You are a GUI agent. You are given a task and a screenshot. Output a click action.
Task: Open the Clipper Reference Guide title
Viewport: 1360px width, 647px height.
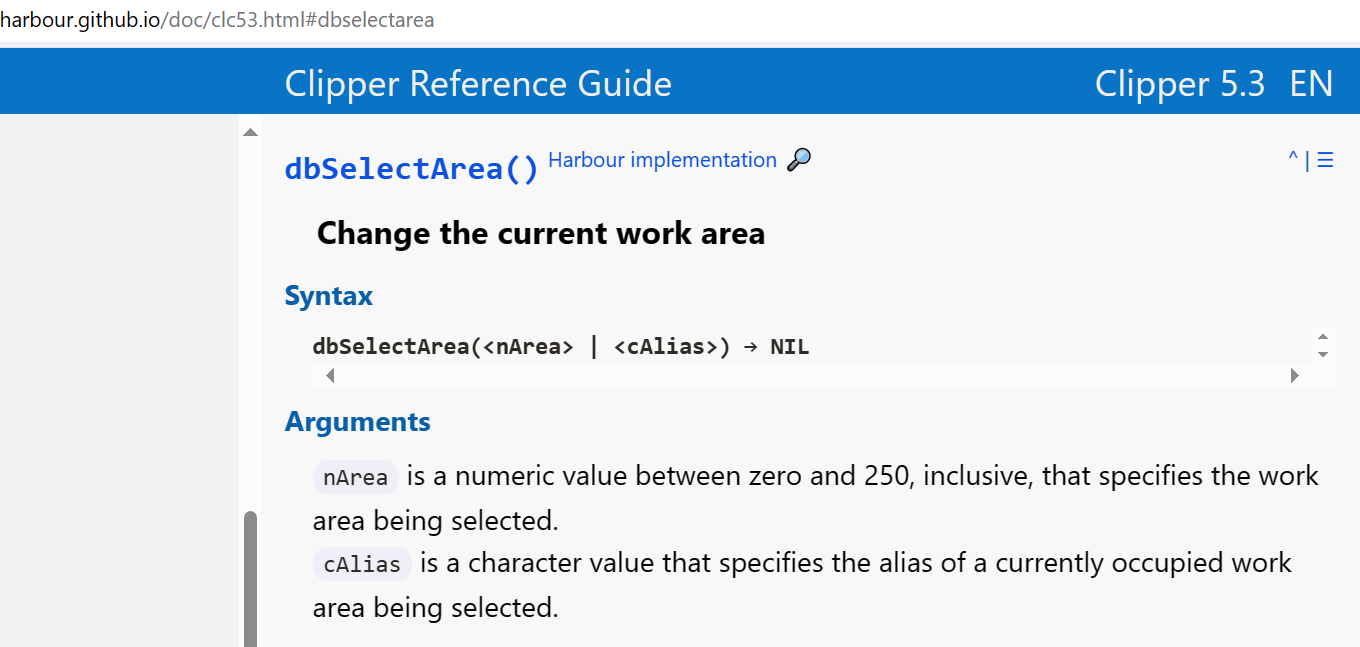click(478, 83)
